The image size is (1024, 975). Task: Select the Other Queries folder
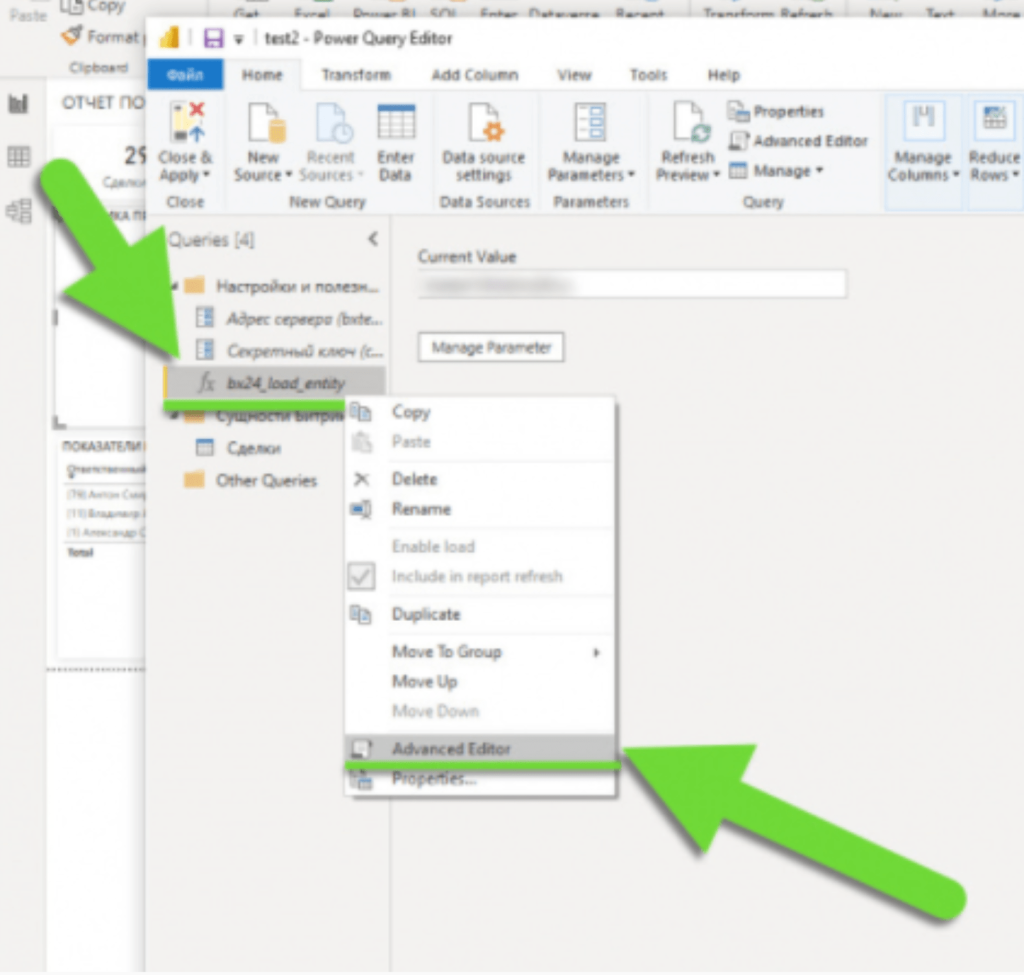tap(266, 481)
